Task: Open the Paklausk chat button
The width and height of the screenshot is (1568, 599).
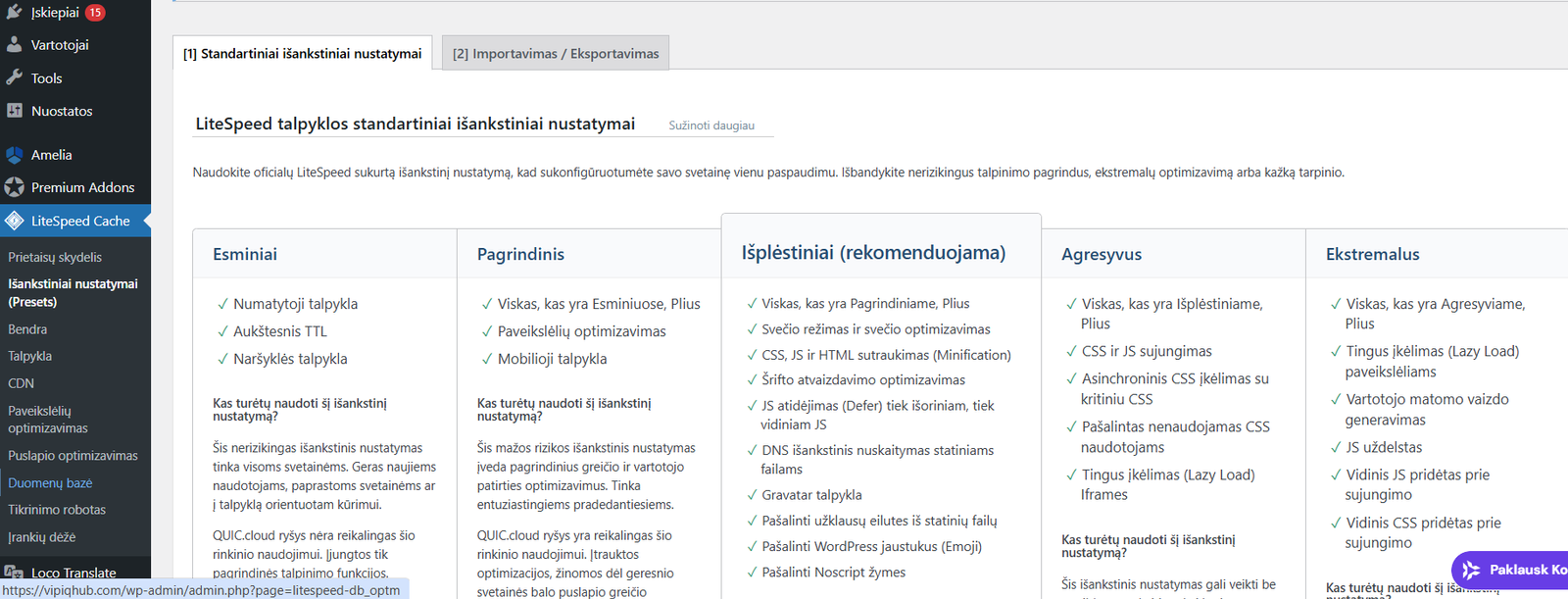Action: click(x=1512, y=570)
